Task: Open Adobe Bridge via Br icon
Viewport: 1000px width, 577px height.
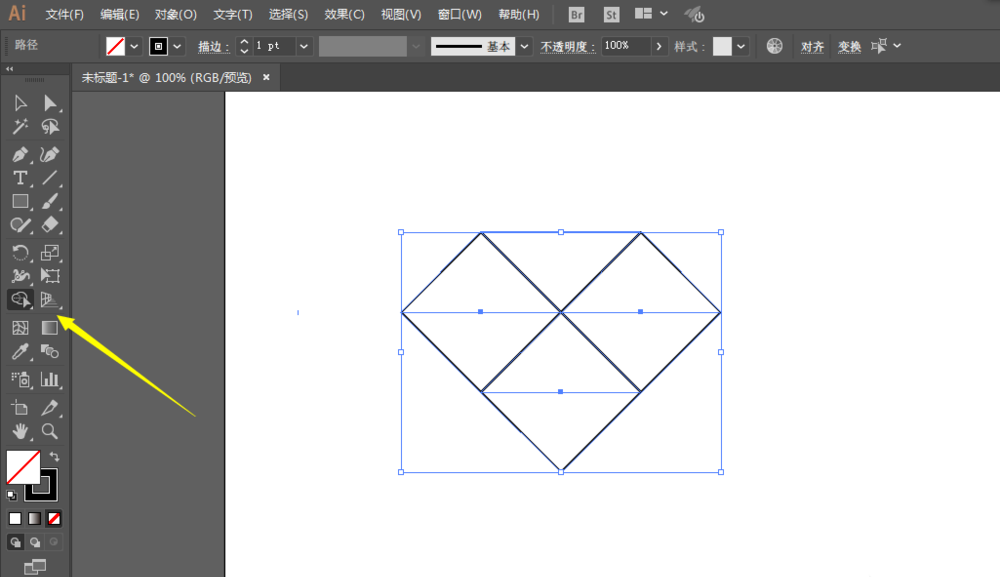Action: coord(576,15)
